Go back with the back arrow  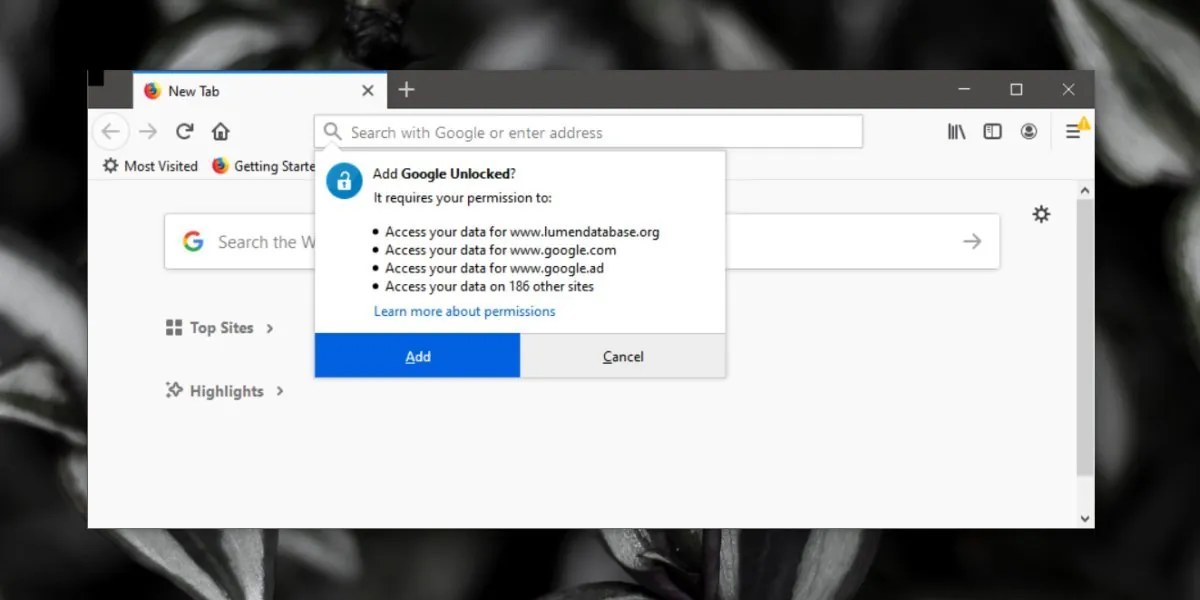click(x=111, y=131)
